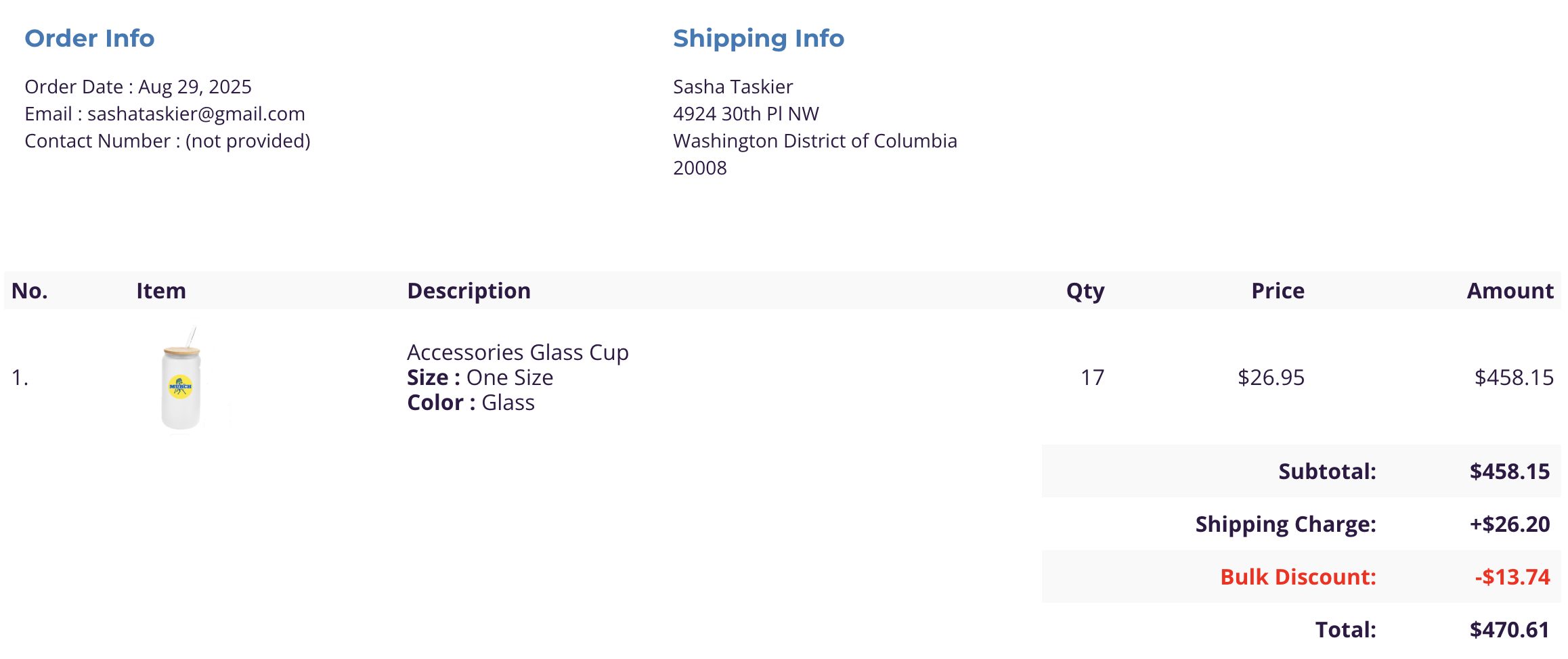This screenshot has width=1568, height=659.
Task: Click the Subtotal amount $458.15
Action: click(x=1509, y=472)
